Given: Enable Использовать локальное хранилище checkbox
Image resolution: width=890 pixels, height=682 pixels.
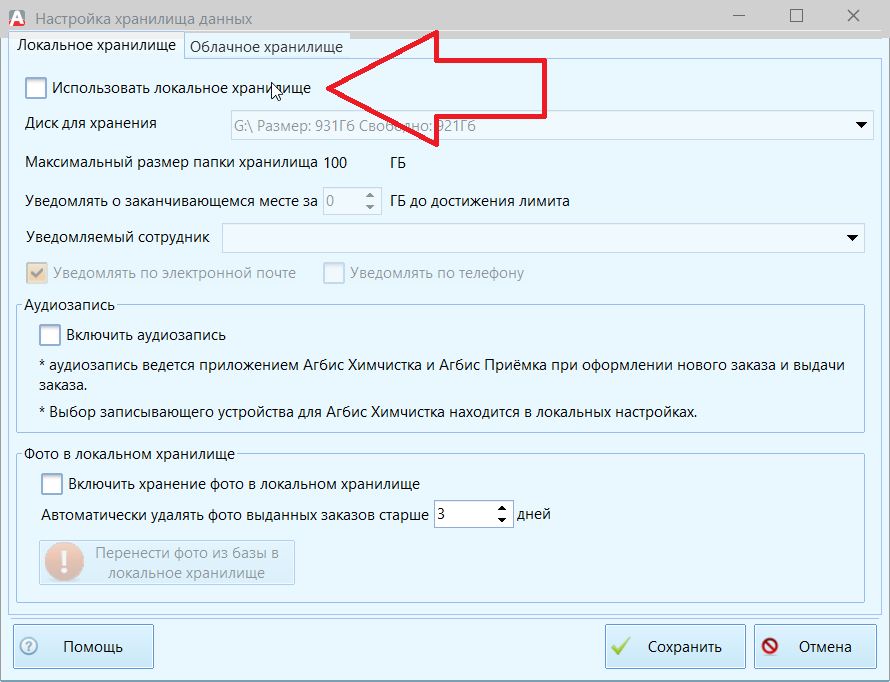Looking at the screenshot, I should (x=36, y=88).
